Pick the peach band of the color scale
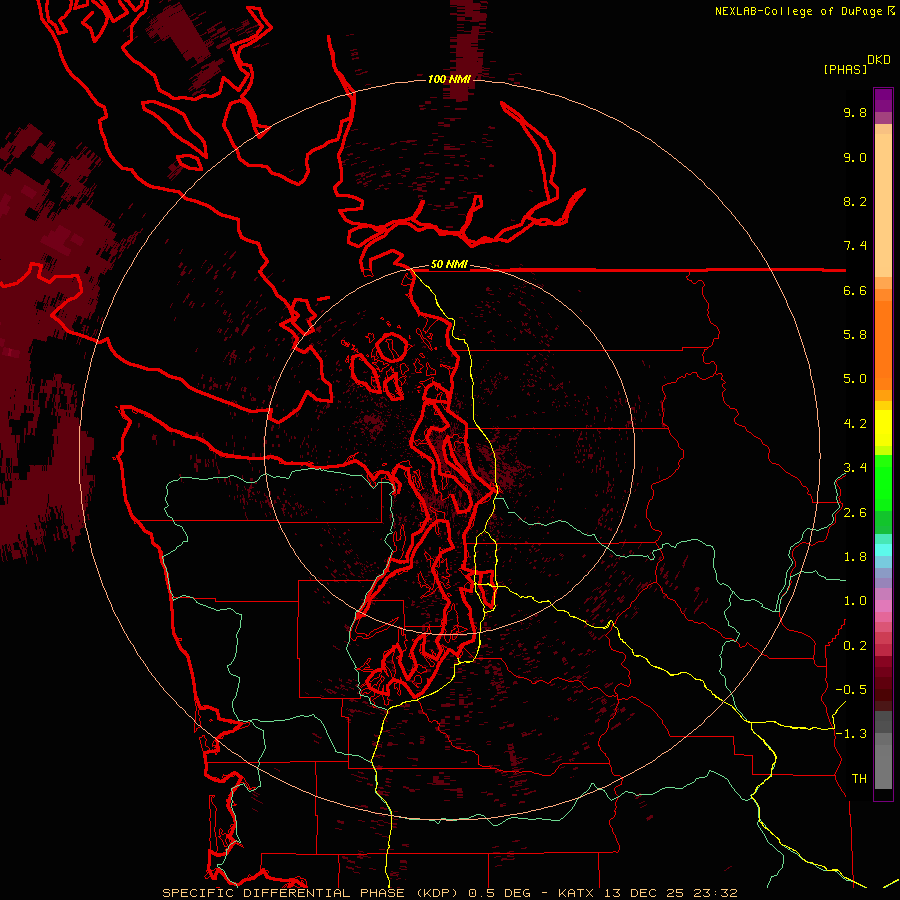The width and height of the screenshot is (900, 900). pyautogui.click(x=883, y=205)
